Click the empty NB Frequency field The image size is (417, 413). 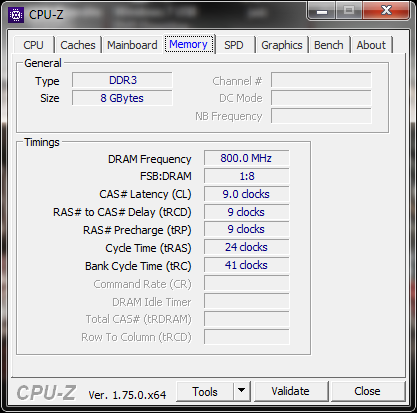click(x=321, y=116)
